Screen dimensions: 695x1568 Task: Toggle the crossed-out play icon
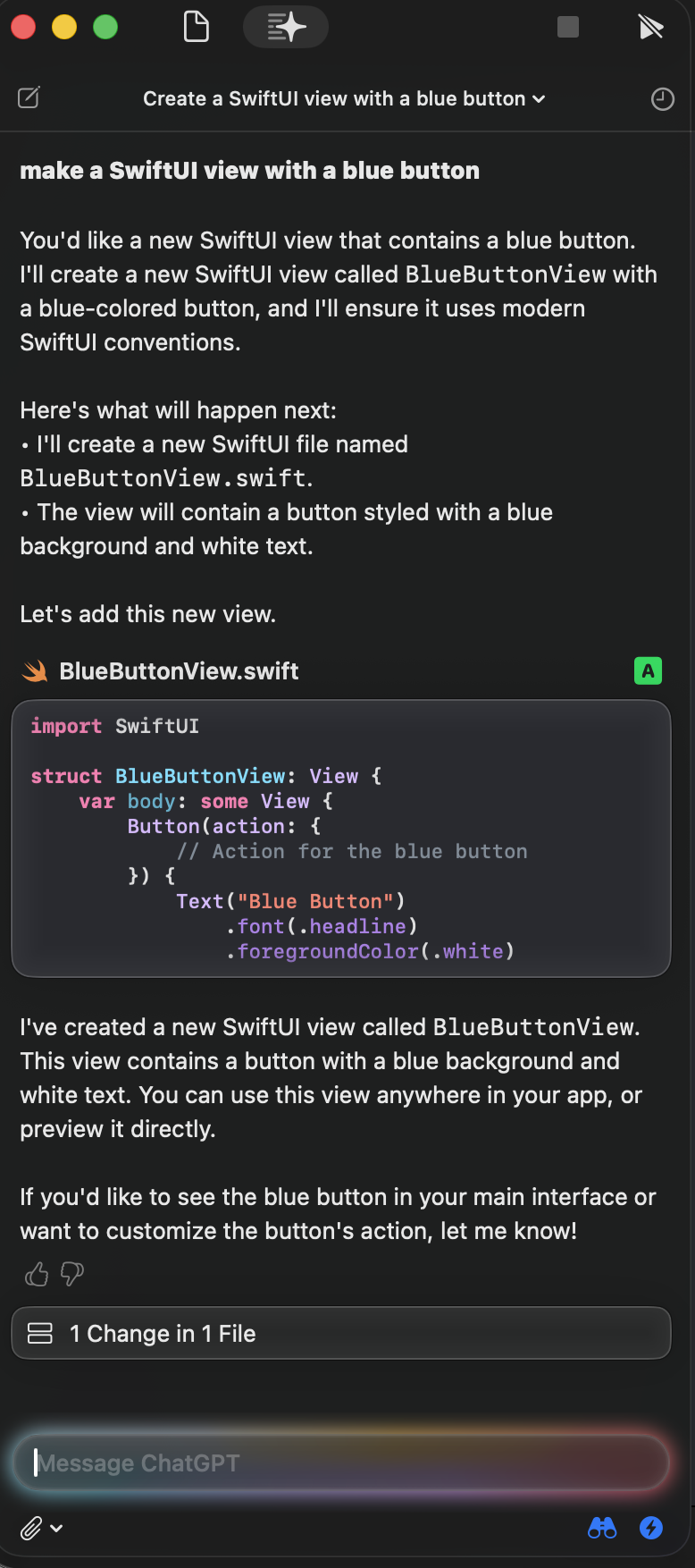click(651, 28)
